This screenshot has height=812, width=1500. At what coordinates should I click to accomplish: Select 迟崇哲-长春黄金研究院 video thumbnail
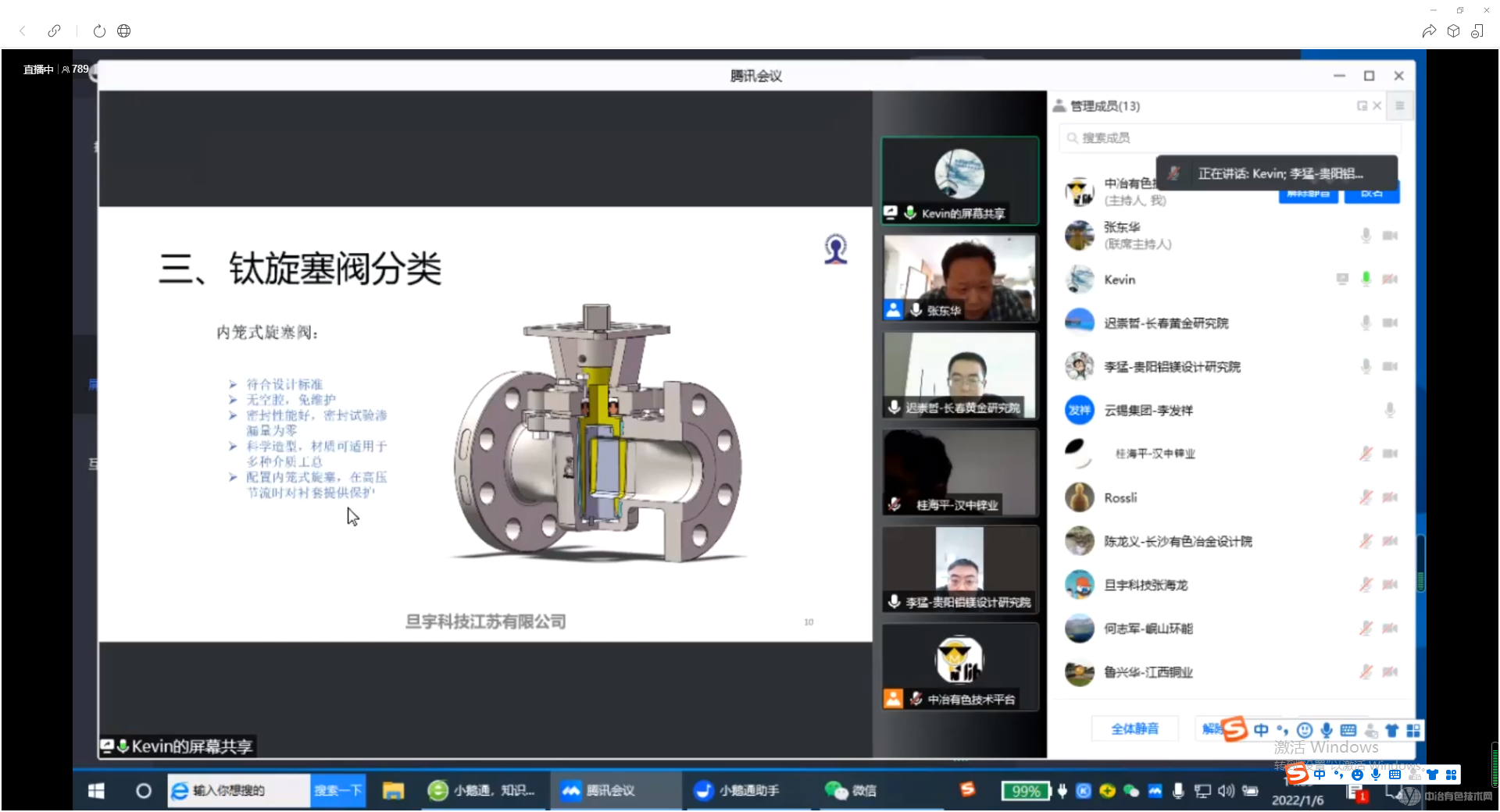[960, 376]
